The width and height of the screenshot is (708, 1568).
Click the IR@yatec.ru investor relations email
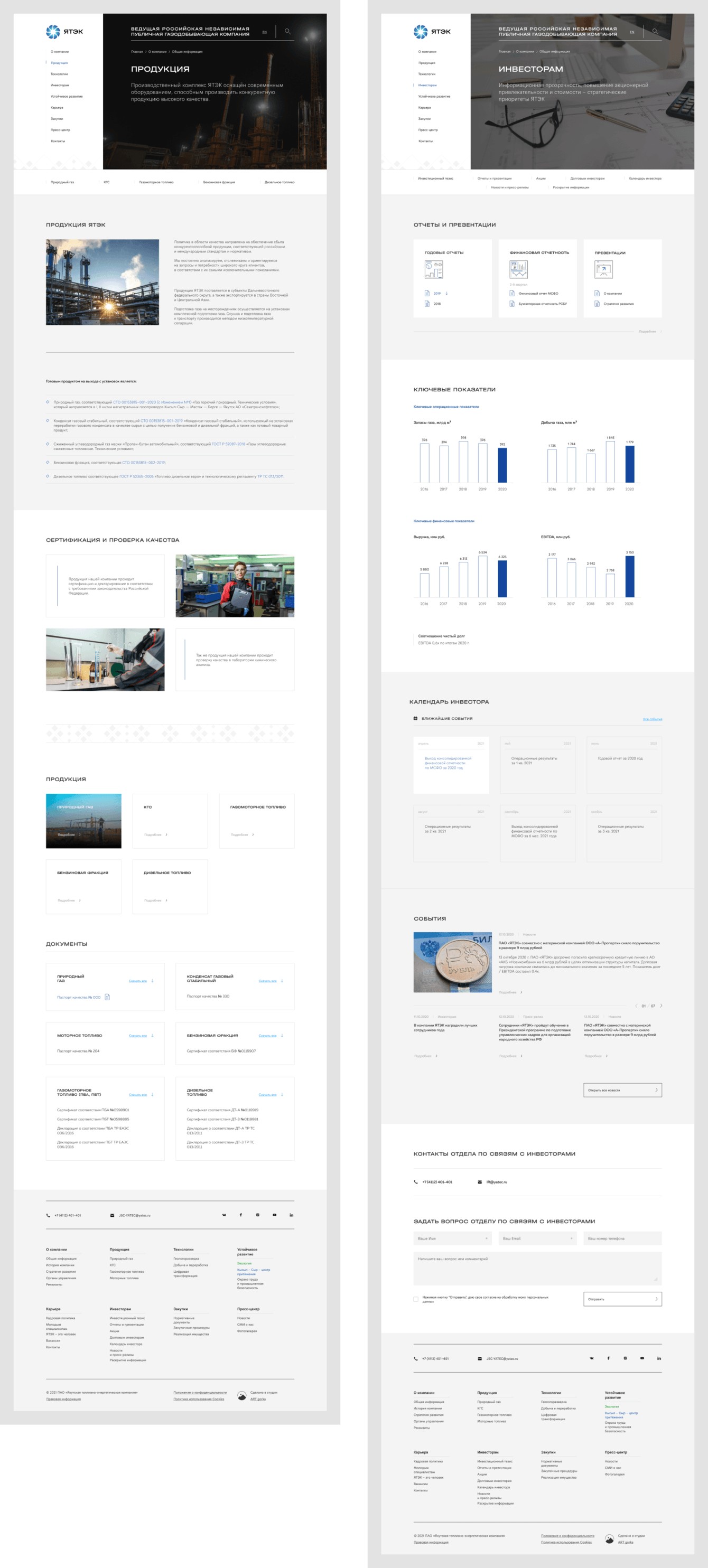(x=496, y=1182)
